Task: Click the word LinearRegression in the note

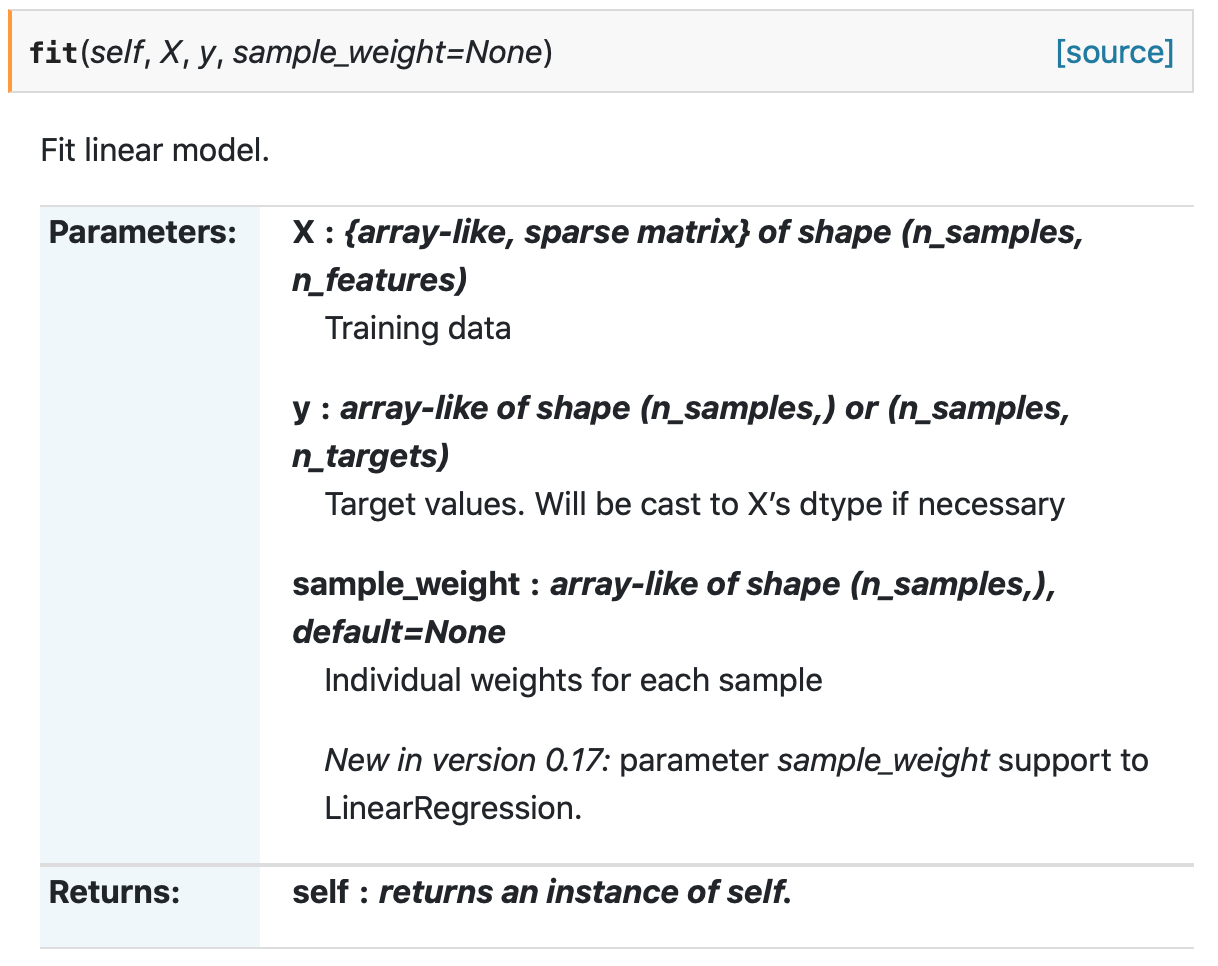Action: pyautogui.click(x=453, y=808)
